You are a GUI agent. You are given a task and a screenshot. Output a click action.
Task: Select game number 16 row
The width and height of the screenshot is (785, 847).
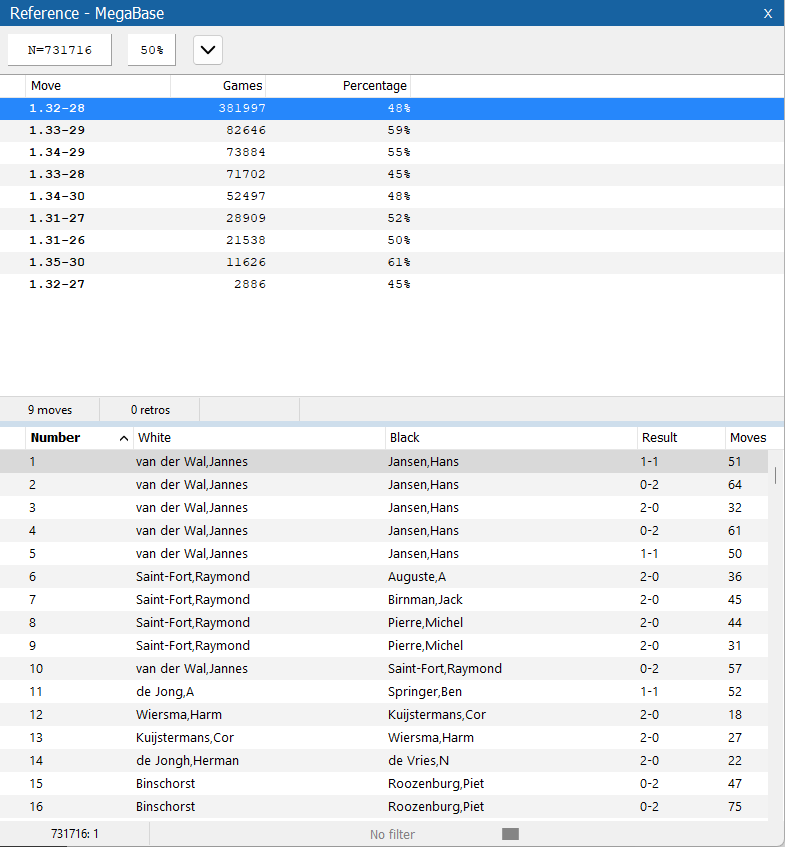pyautogui.click(x=384, y=806)
